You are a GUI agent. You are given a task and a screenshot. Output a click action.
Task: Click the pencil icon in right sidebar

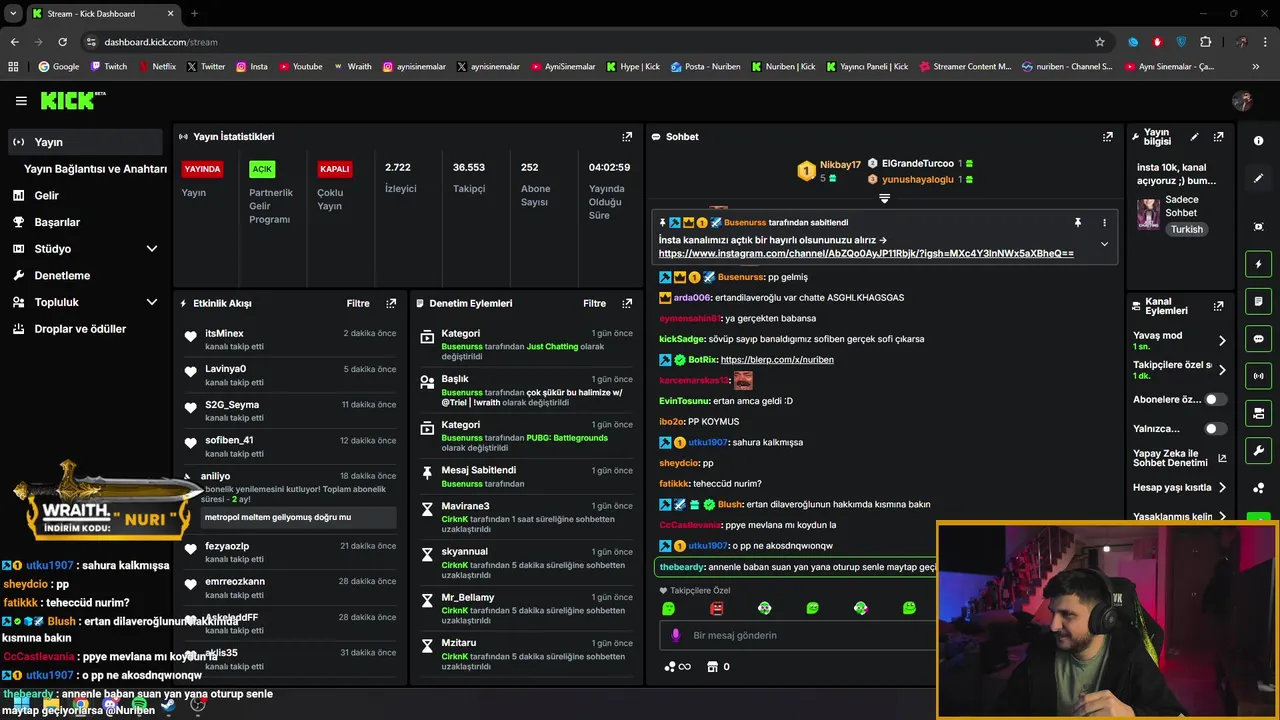[x=1258, y=178]
